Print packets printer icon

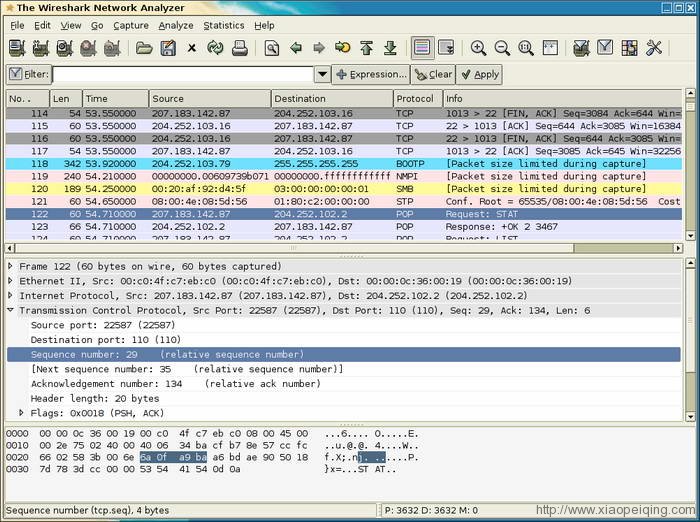click(240, 48)
